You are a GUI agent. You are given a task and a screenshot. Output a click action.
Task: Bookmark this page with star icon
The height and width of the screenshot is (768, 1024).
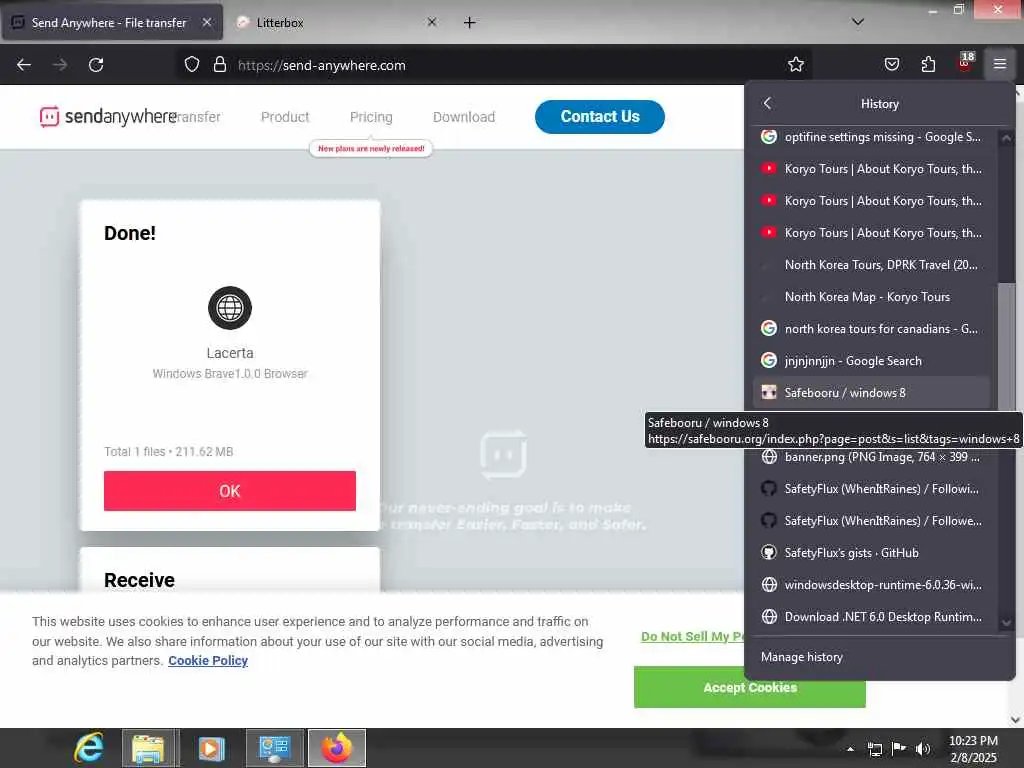795,65
